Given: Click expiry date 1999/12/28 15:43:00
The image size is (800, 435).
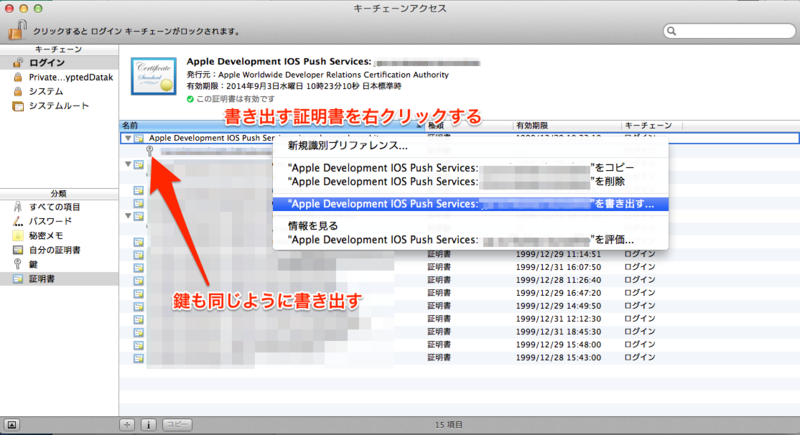Looking at the screenshot, I should 558,357.
